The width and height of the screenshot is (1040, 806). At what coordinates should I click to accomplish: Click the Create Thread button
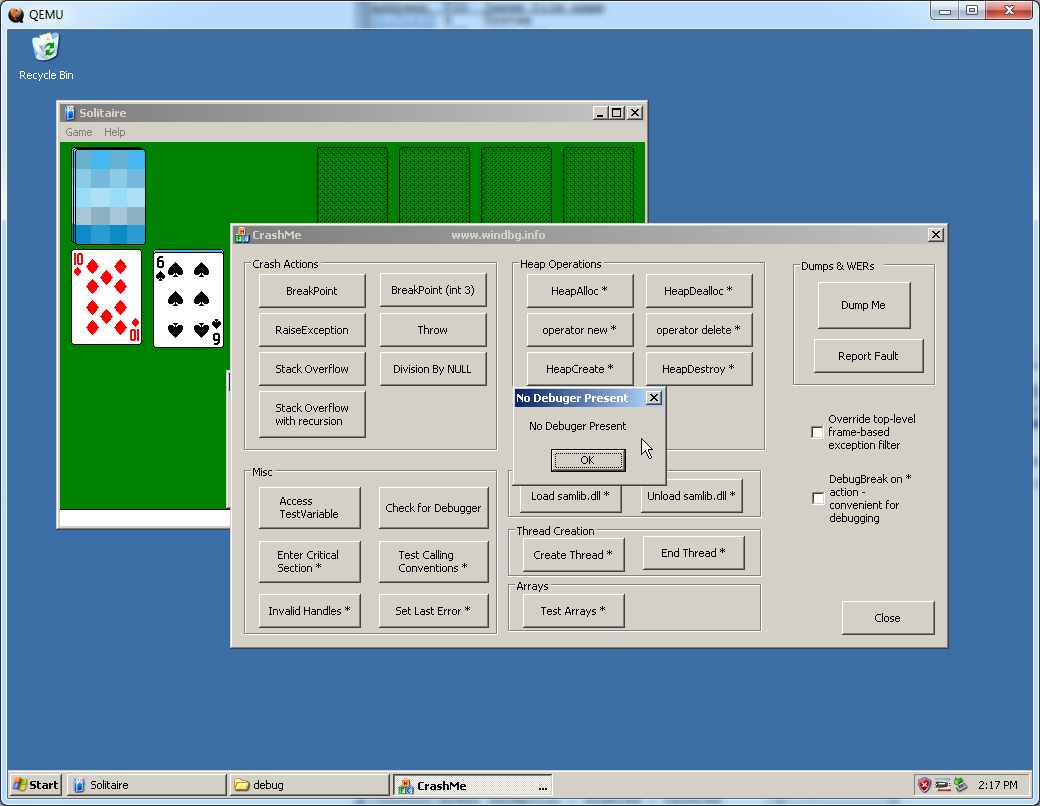point(573,555)
